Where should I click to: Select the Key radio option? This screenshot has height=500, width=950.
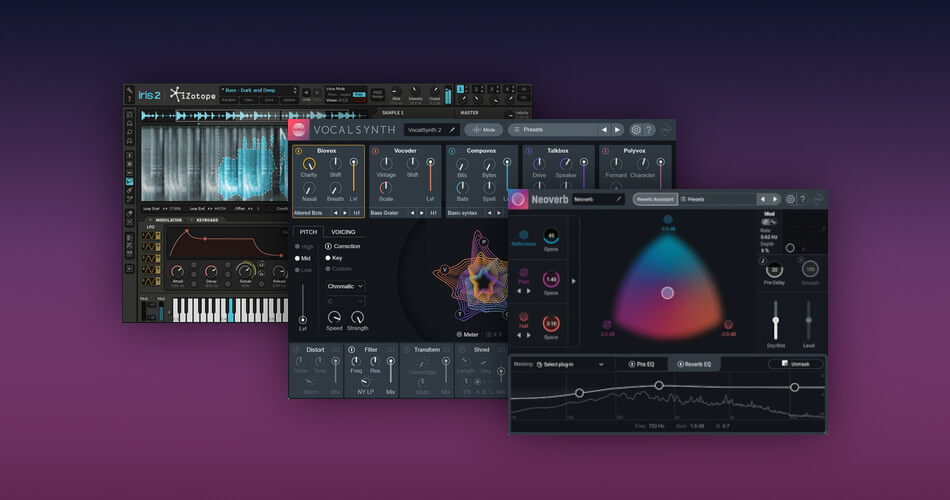tap(328, 258)
